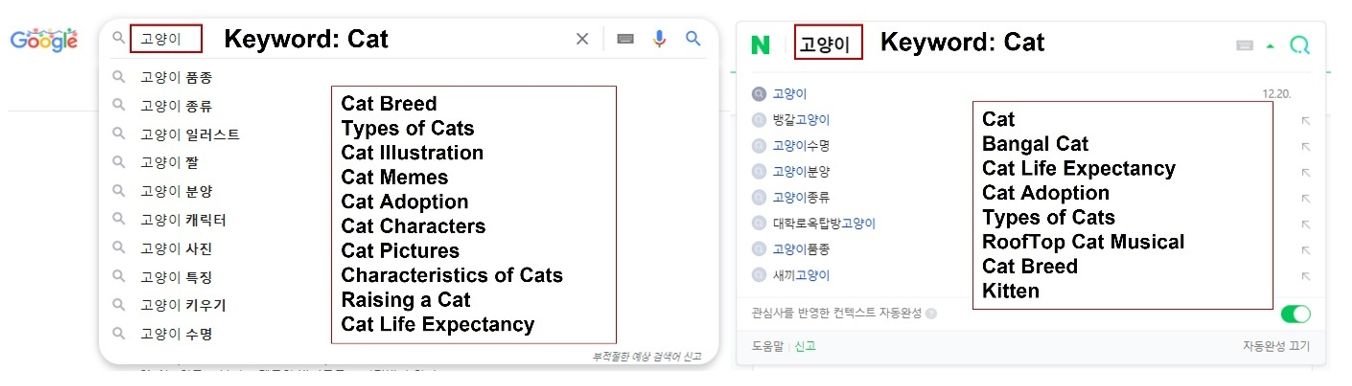
Task: Open Naver 도움말 link
Action: [x=767, y=347]
